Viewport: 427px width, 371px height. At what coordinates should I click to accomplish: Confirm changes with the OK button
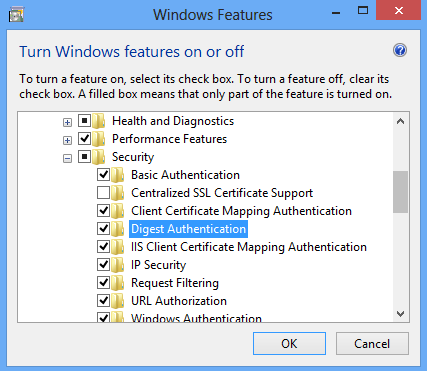pos(289,343)
